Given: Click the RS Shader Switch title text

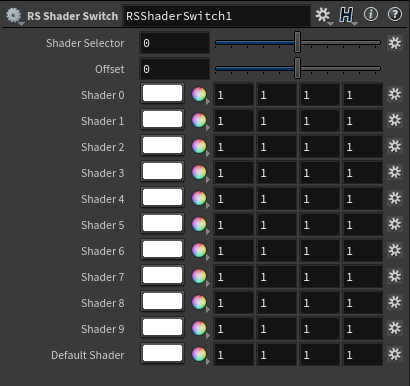Looking at the screenshot, I should [x=73, y=16].
